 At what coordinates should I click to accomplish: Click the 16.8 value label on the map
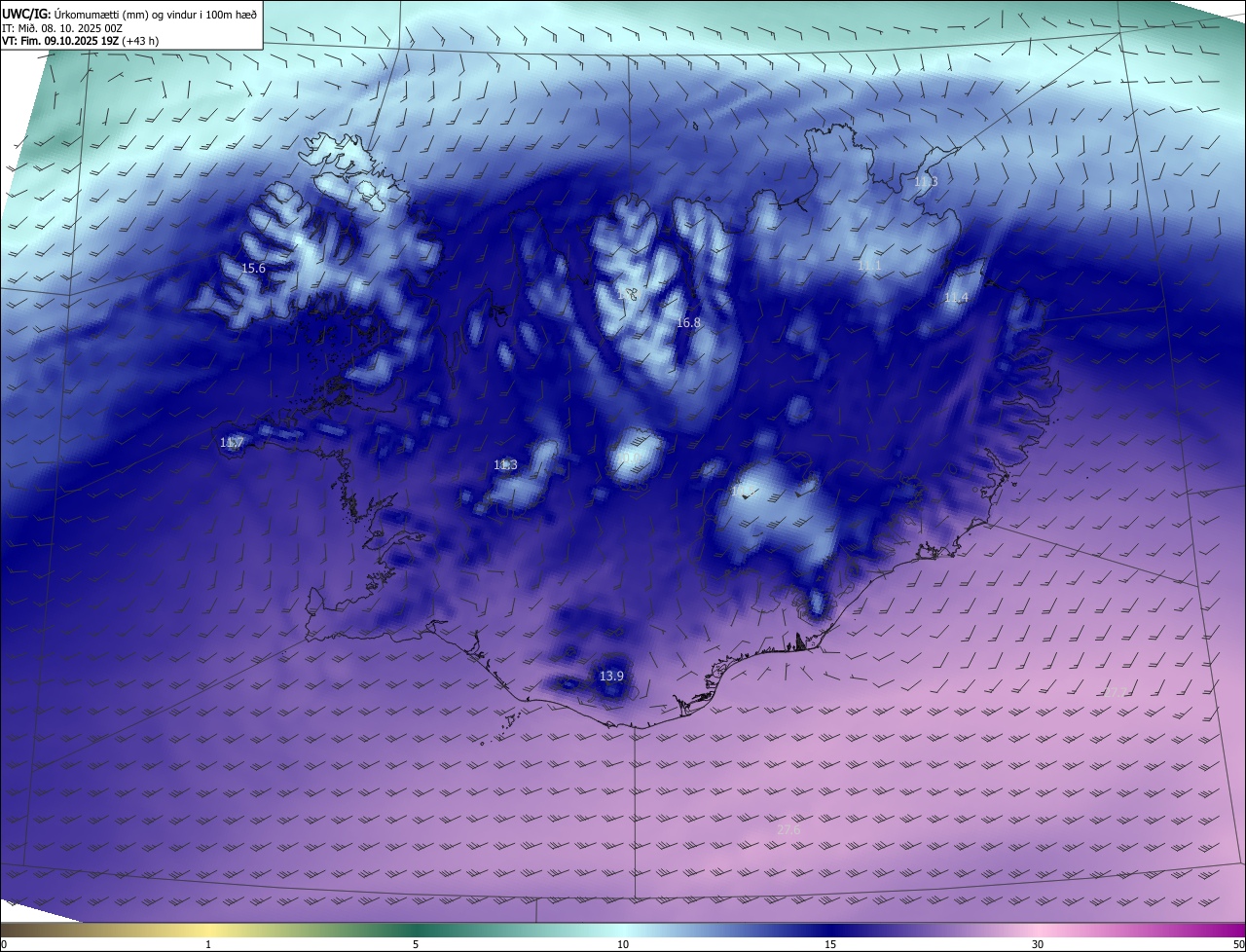[x=688, y=322]
